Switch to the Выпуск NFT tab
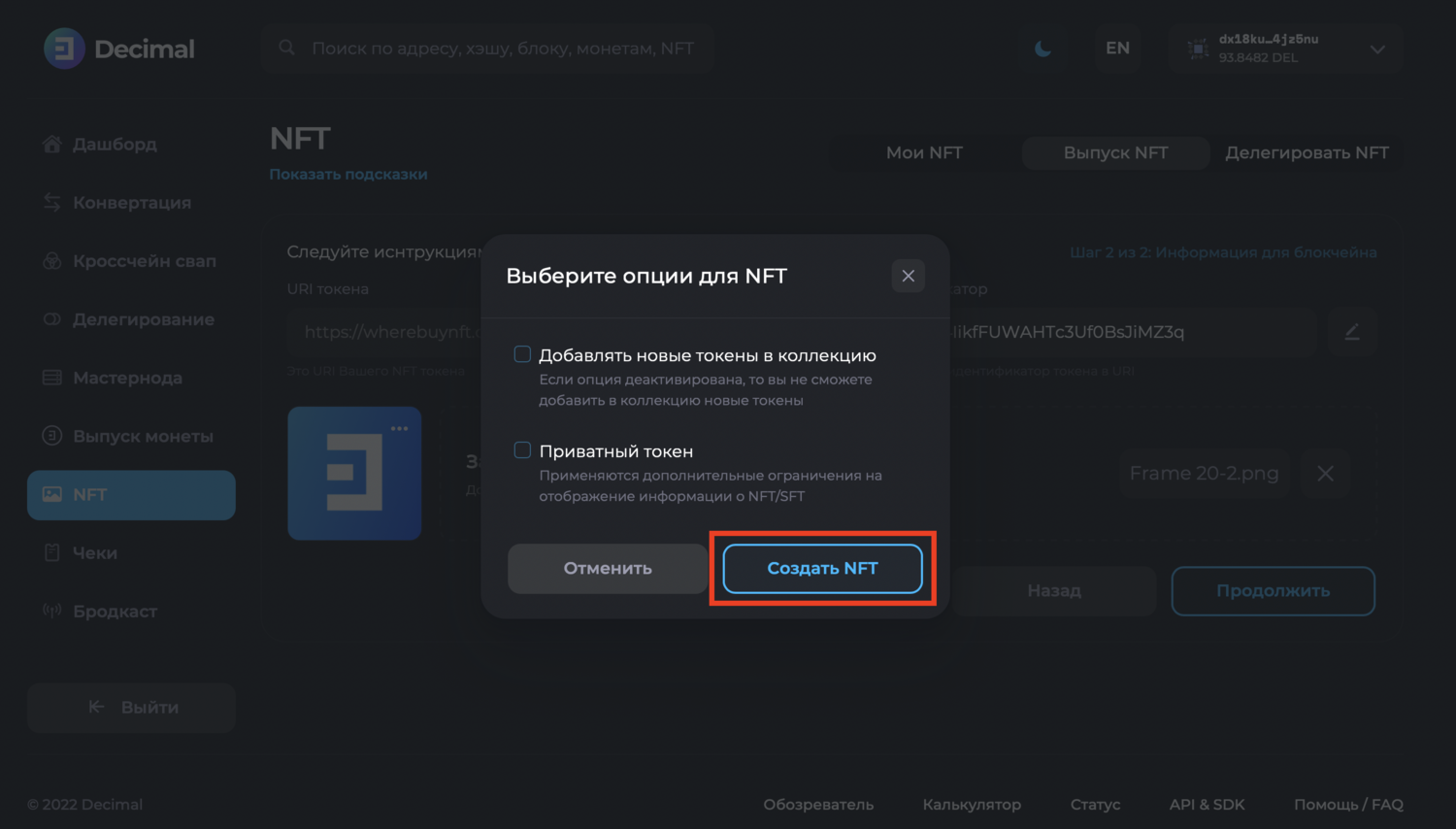Screen dimensions: 1456x829 click(1115, 152)
